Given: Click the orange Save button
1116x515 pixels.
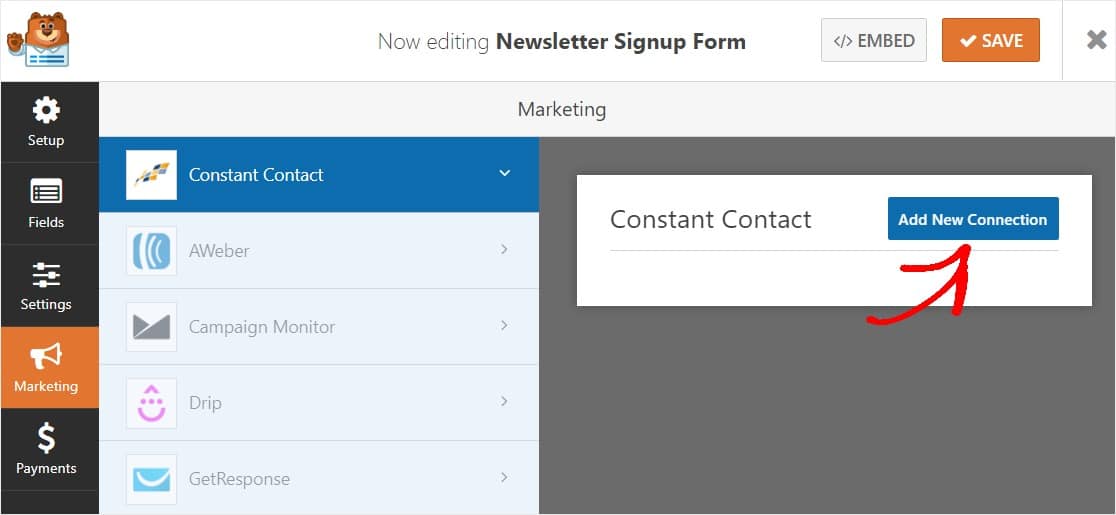Looking at the screenshot, I should (x=990, y=41).
